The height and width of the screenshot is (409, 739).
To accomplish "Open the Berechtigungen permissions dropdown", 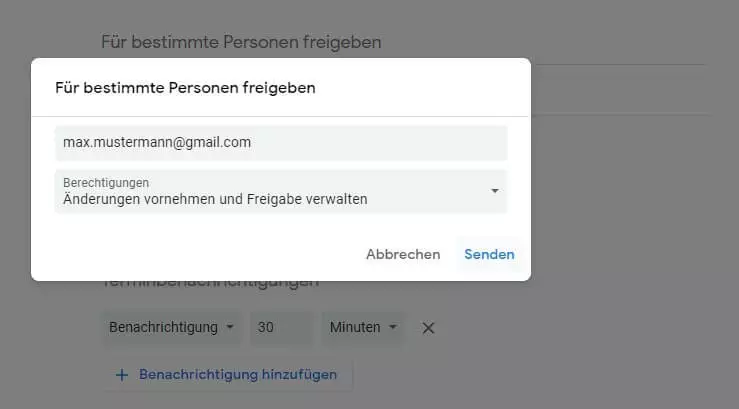I will click(x=281, y=191).
